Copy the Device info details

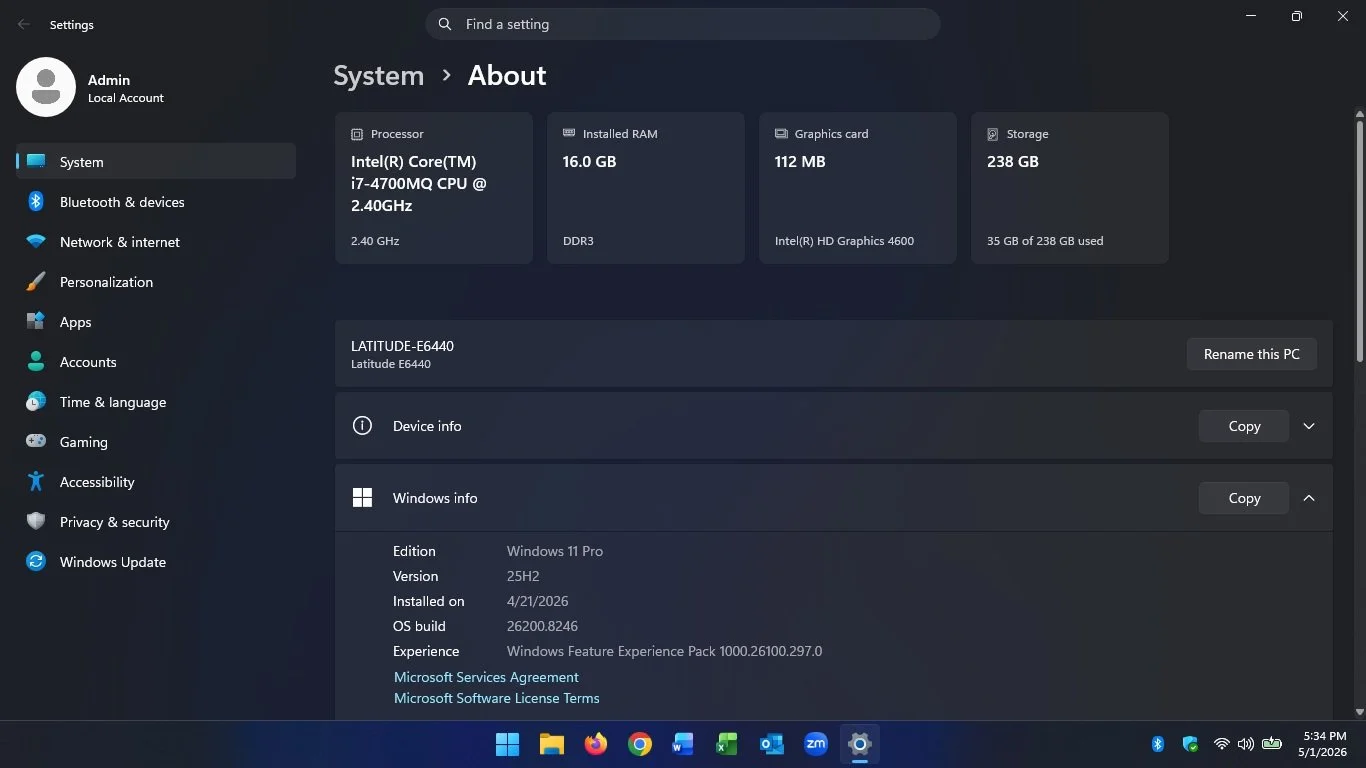(x=1244, y=426)
